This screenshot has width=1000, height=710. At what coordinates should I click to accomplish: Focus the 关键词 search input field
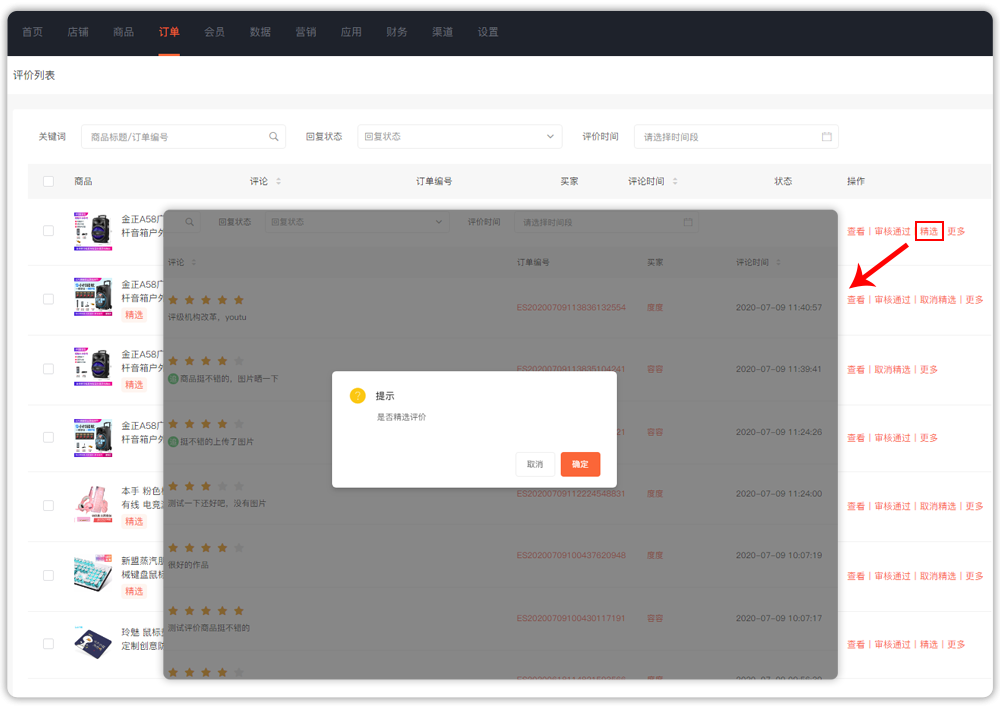(x=175, y=137)
